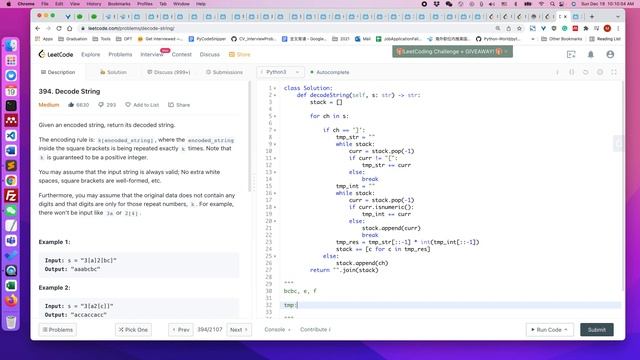Open Chrome extensions puzzle icon

[x=586, y=29]
